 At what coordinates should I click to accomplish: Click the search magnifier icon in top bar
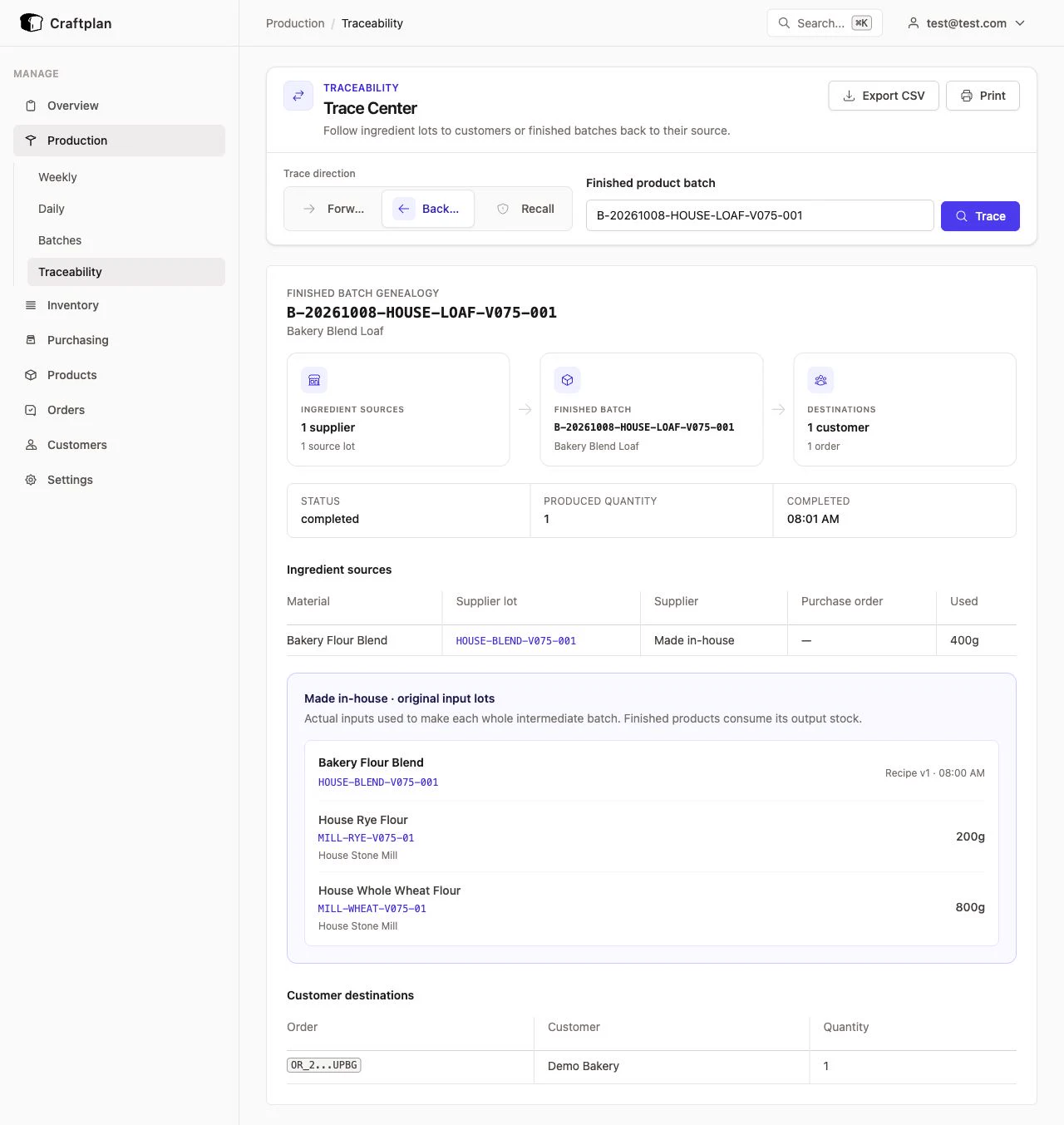784,23
